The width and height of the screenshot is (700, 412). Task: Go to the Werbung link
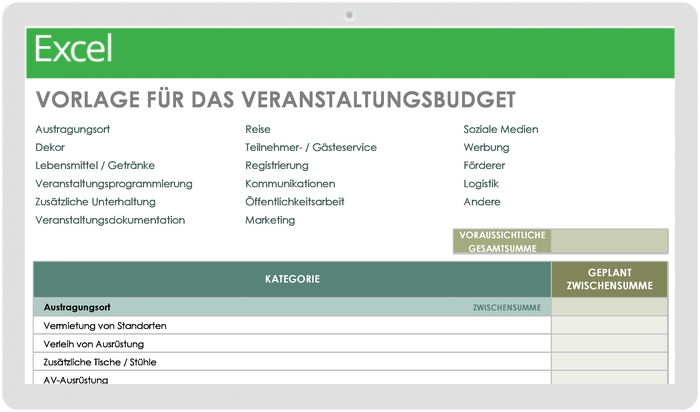click(486, 147)
